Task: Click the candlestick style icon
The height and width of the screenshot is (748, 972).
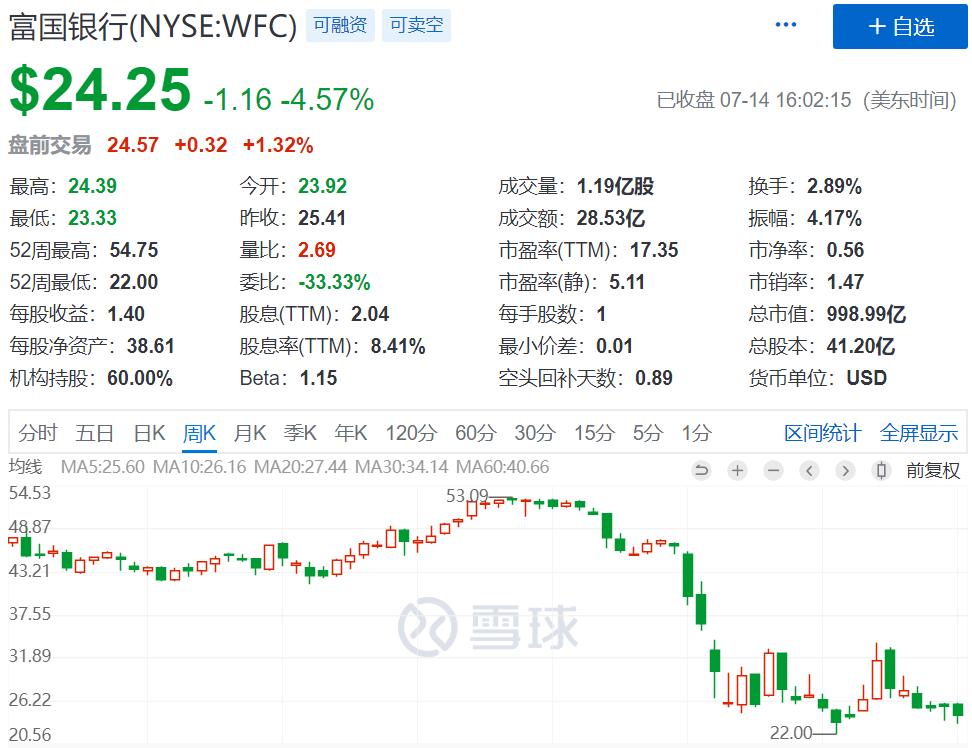Action: click(x=881, y=471)
